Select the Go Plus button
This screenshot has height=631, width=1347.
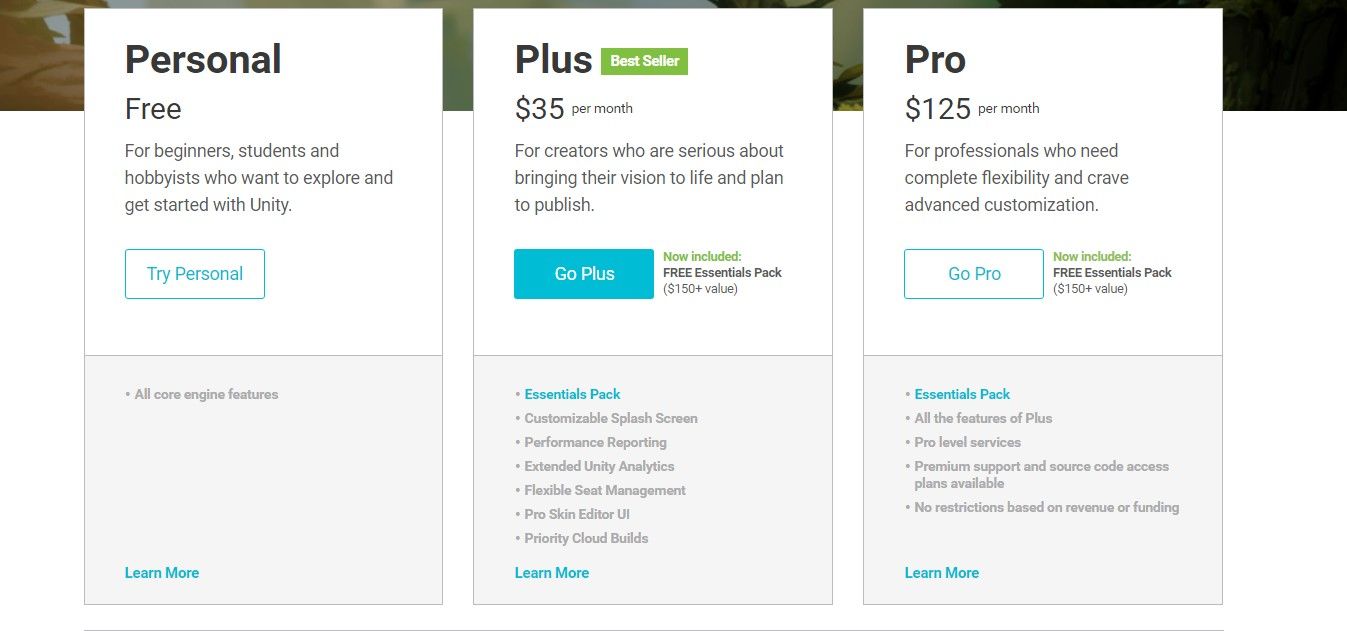click(x=584, y=274)
